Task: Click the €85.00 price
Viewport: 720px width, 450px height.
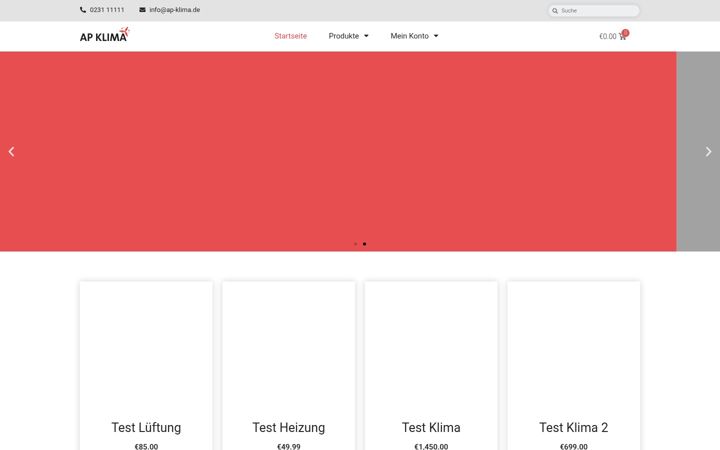Action: [146, 446]
